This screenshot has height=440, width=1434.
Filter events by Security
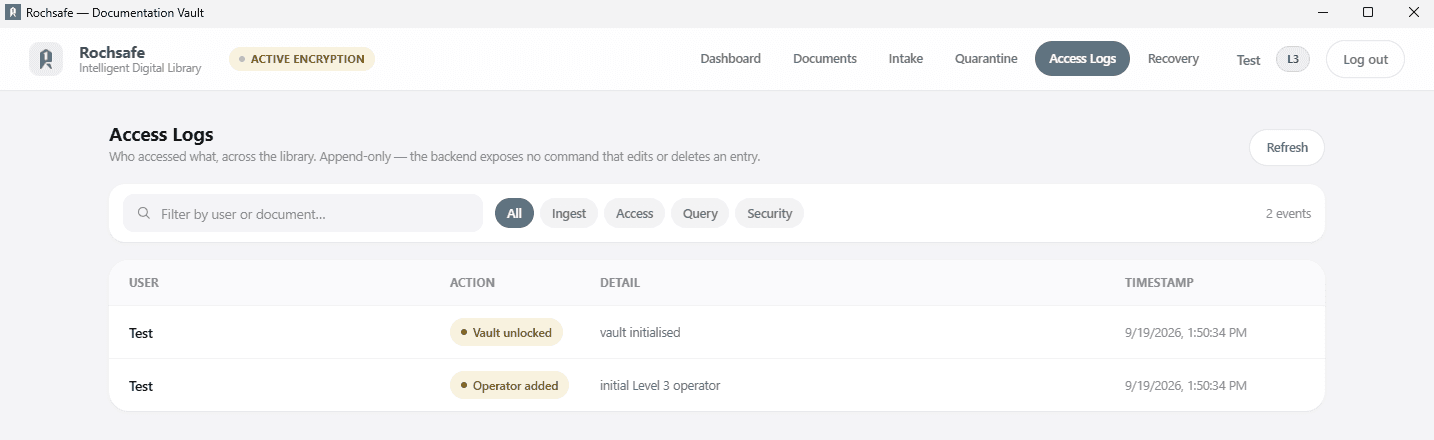pos(769,213)
